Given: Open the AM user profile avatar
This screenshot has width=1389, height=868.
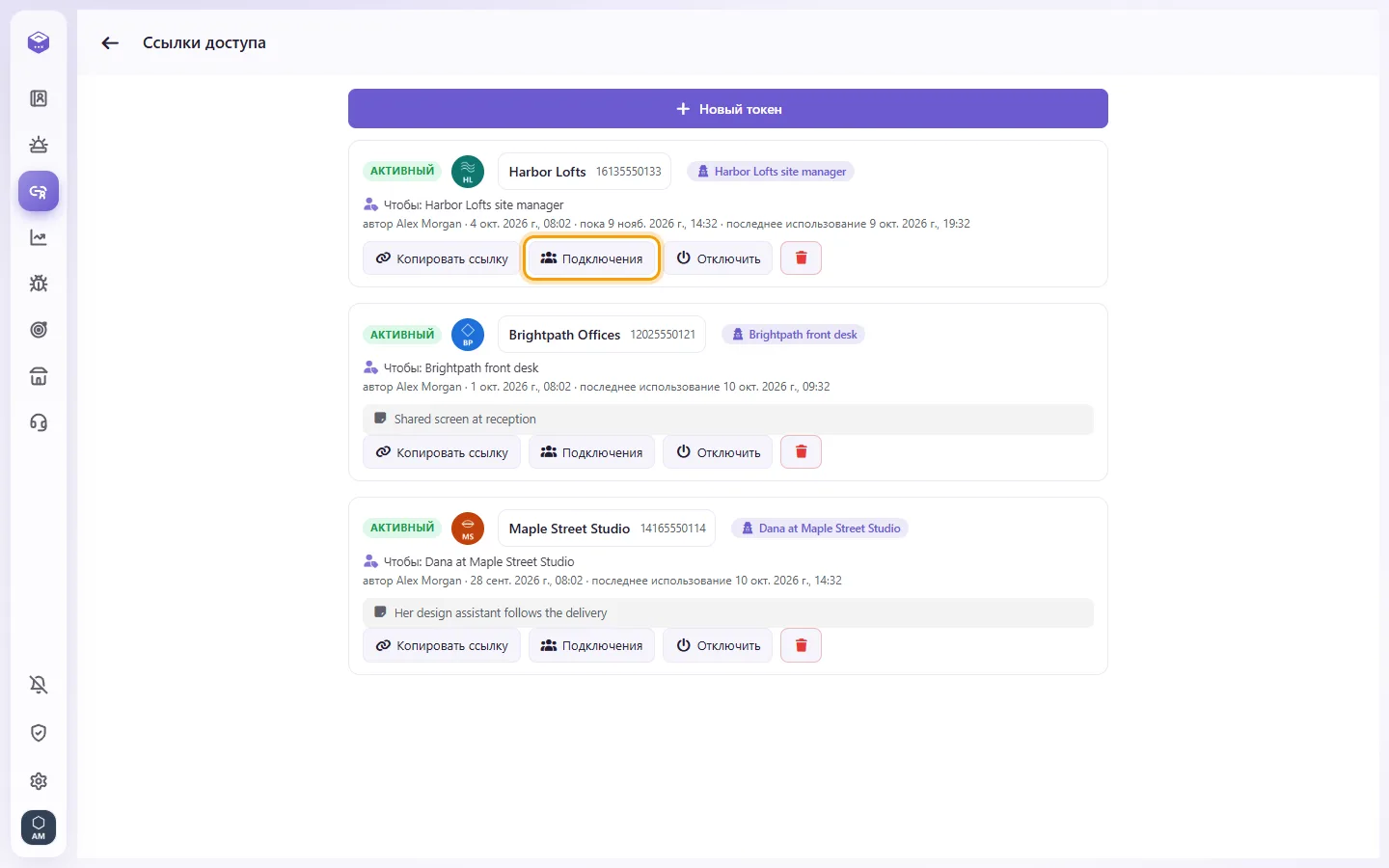Looking at the screenshot, I should tap(39, 827).
